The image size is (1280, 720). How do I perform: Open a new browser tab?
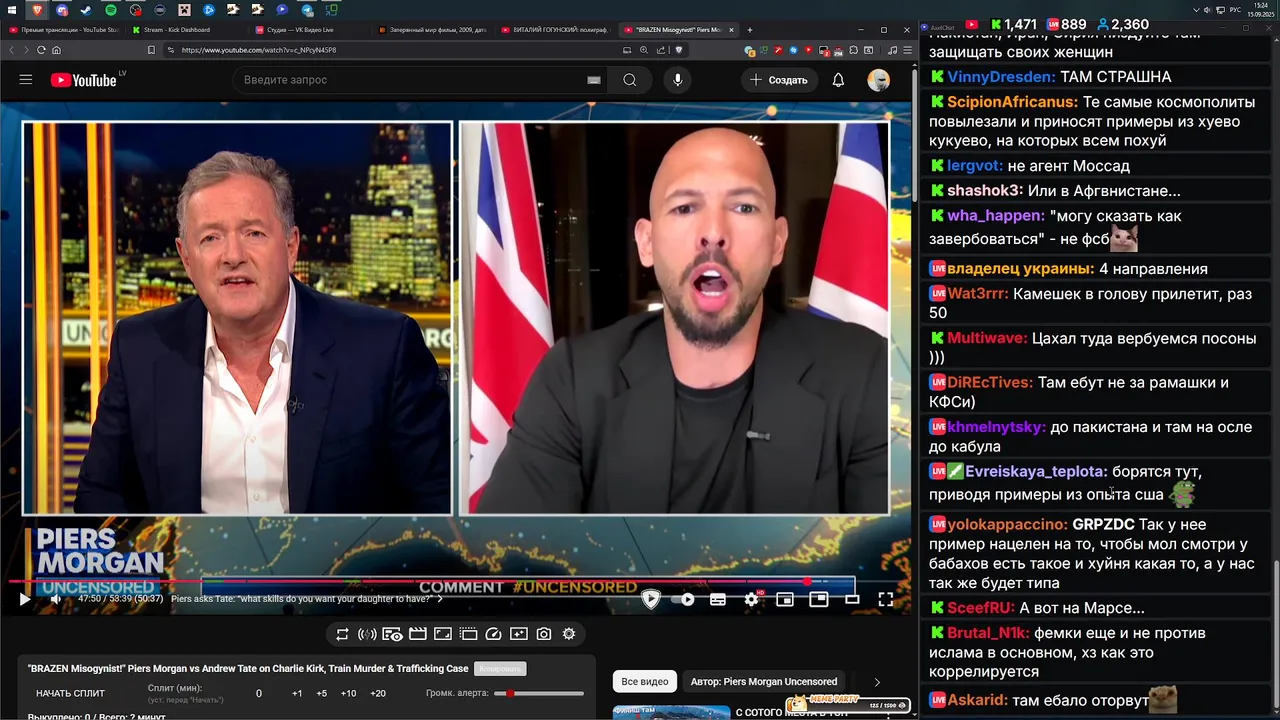point(750,30)
